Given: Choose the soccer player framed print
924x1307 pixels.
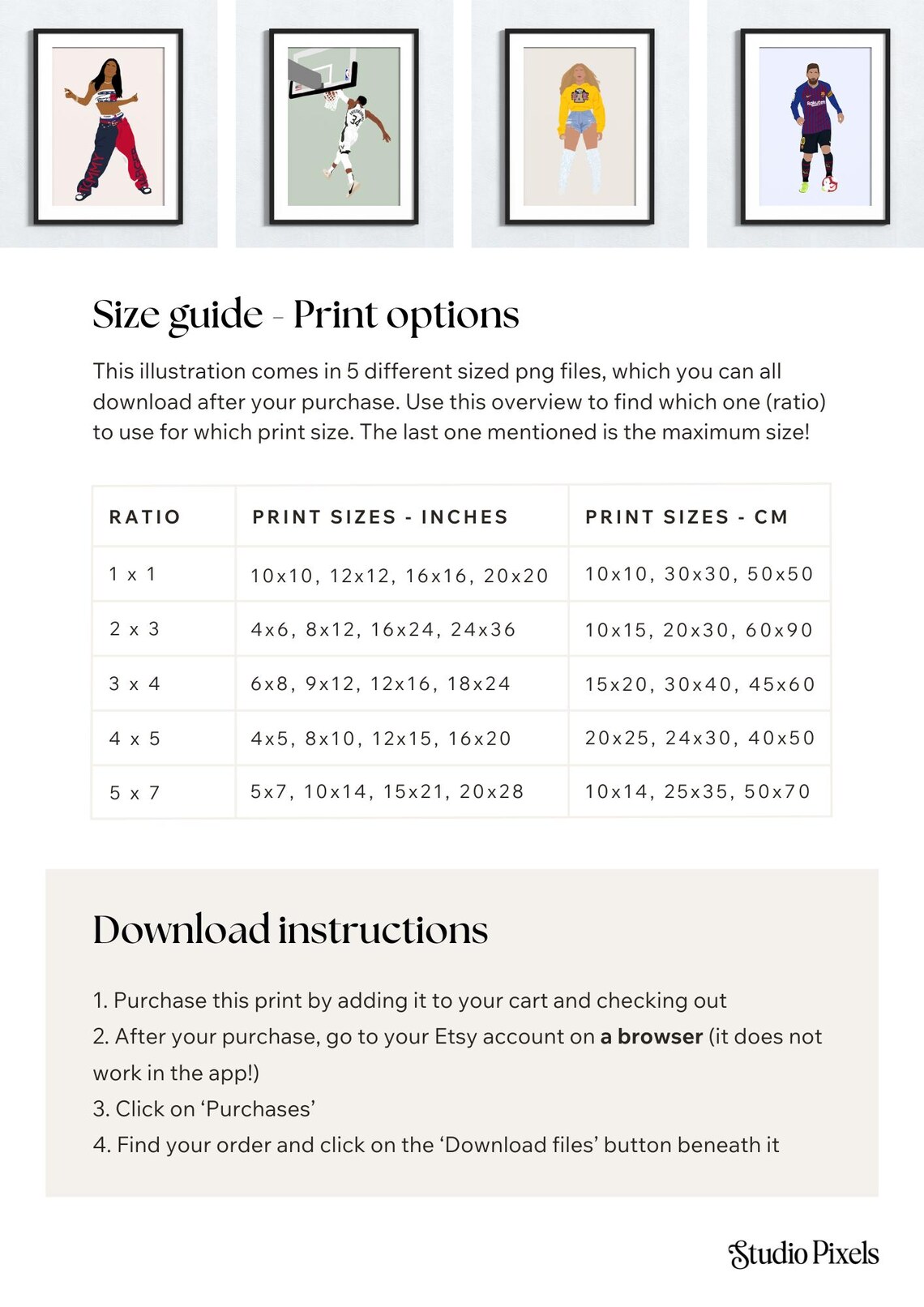Looking at the screenshot, I should [x=815, y=126].
